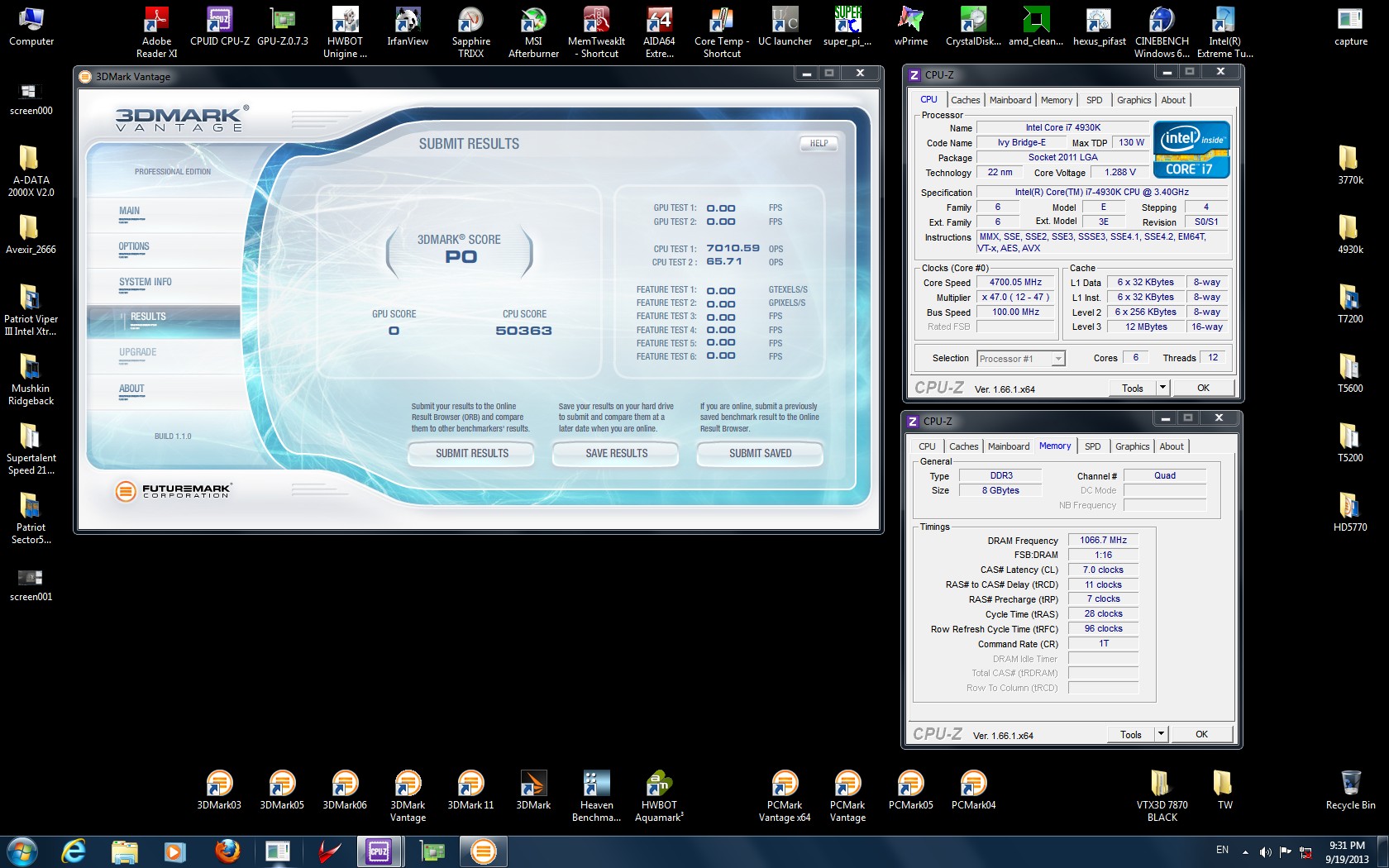
Task: Click OK in bottom CPU-Z Memory window
Action: point(1201,733)
